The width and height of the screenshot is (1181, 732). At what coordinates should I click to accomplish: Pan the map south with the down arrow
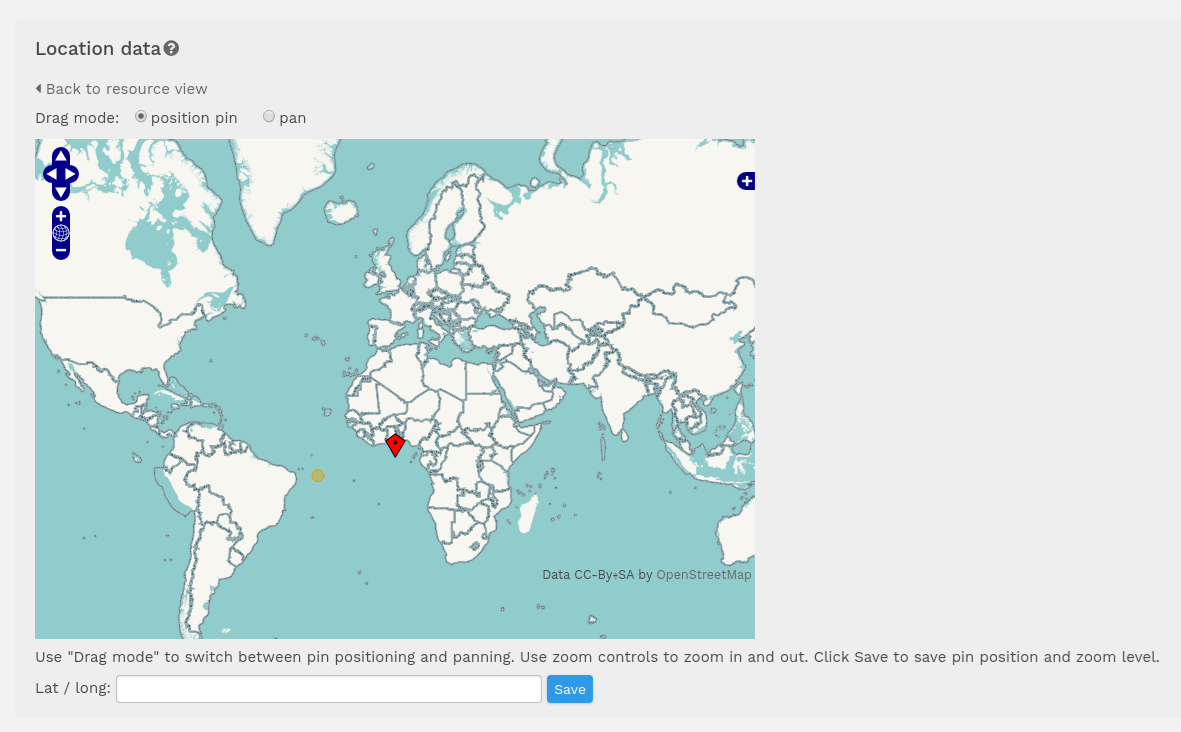[x=61, y=192]
